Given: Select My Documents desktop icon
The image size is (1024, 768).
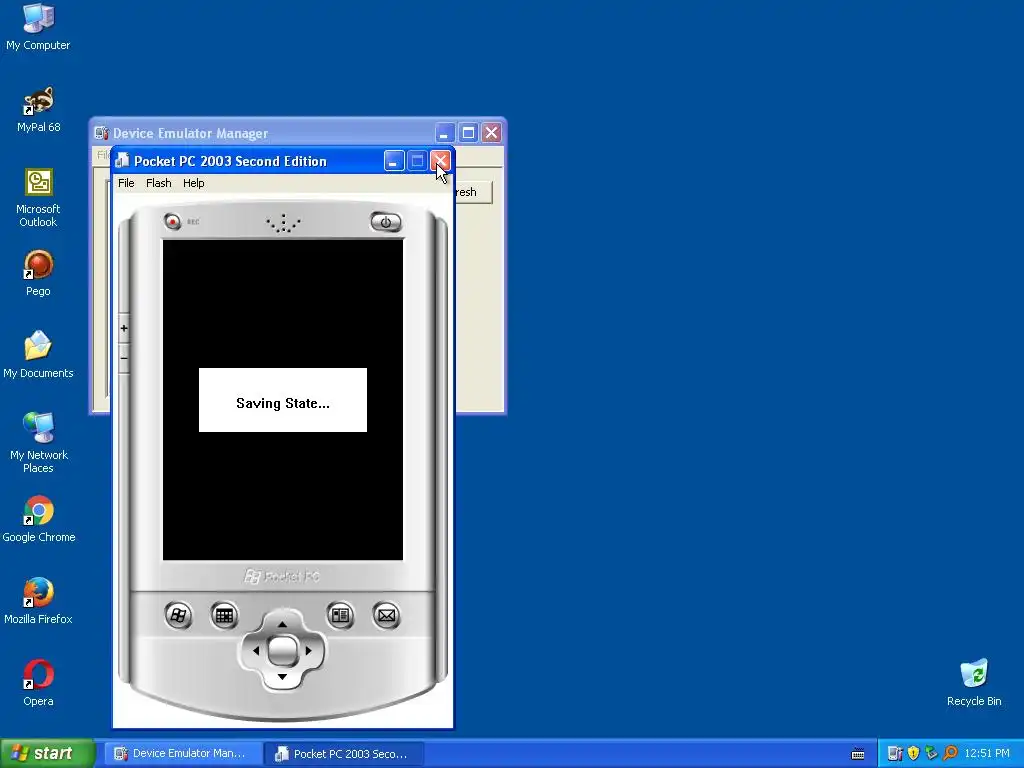Looking at the screenshot, I should coord(38,355).
